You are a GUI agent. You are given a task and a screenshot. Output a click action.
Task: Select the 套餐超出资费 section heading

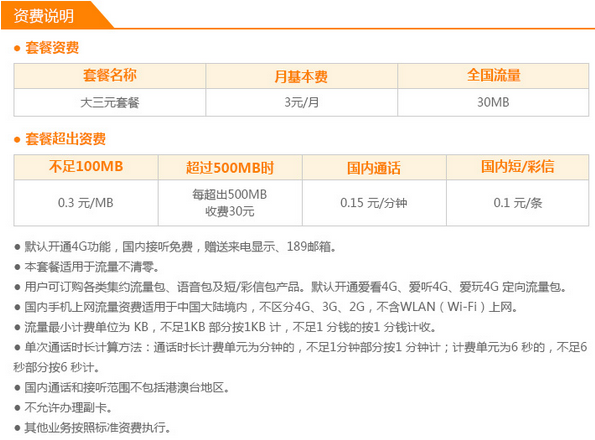(x=65, y=139)
